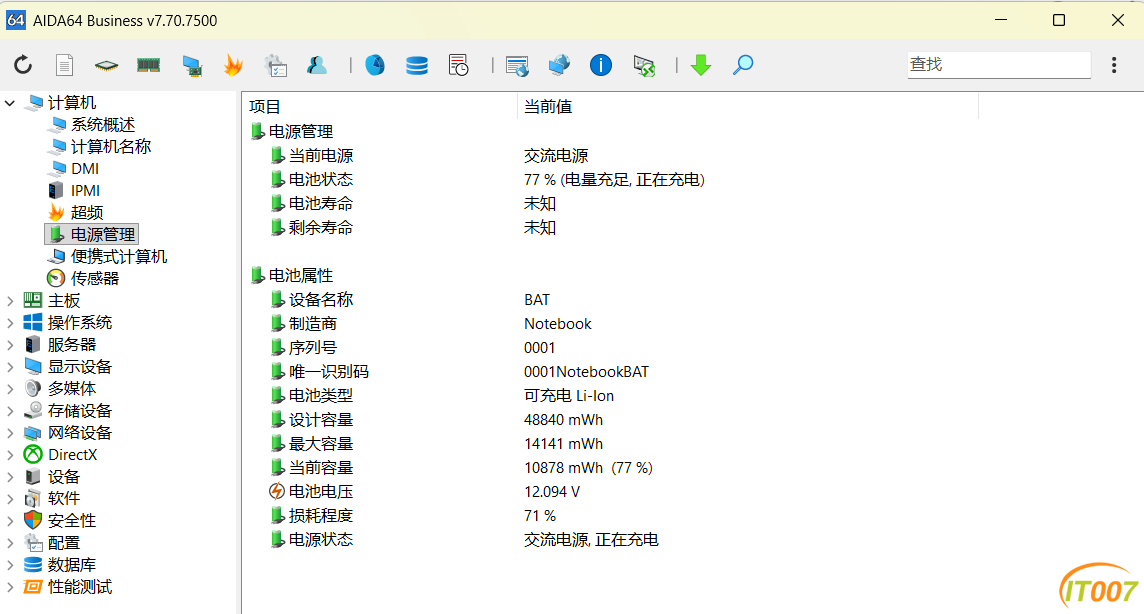Click the Refresh toolbar icon
This screenshot has width=1144, height=614.
coord(23,65)
